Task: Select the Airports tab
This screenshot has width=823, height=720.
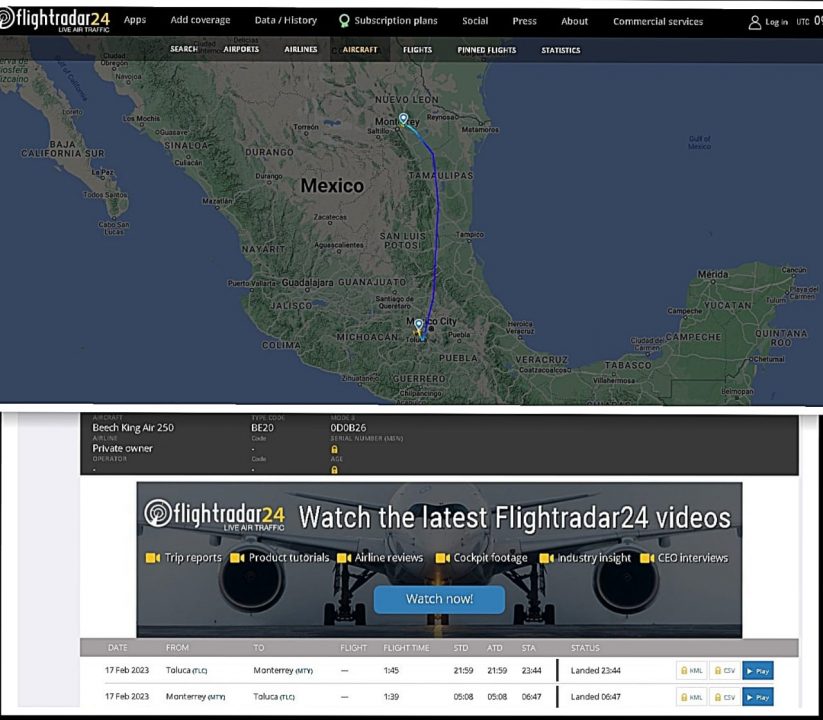Action: 241,49
